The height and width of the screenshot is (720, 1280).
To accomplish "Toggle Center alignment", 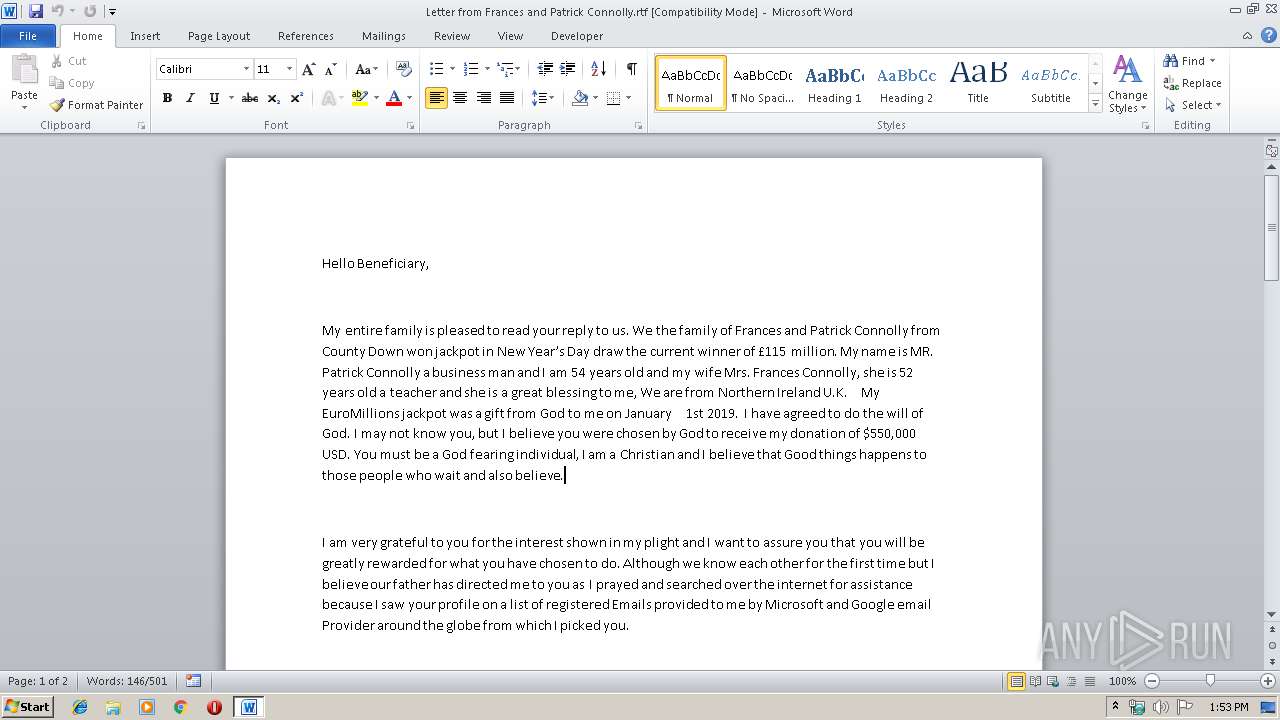I will coord(460,98).
